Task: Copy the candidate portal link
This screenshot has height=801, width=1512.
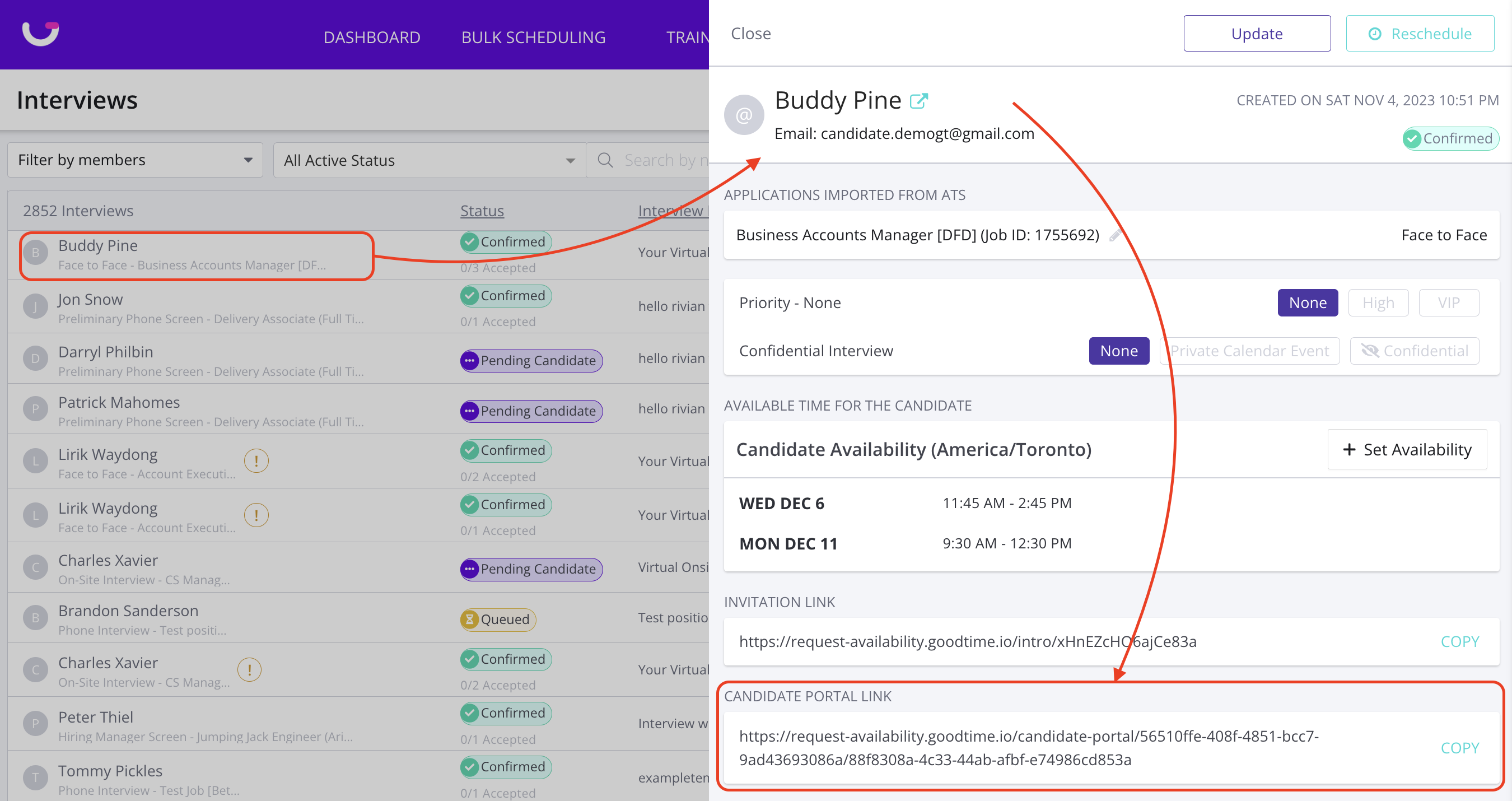Action: (x=1459, y=748)
